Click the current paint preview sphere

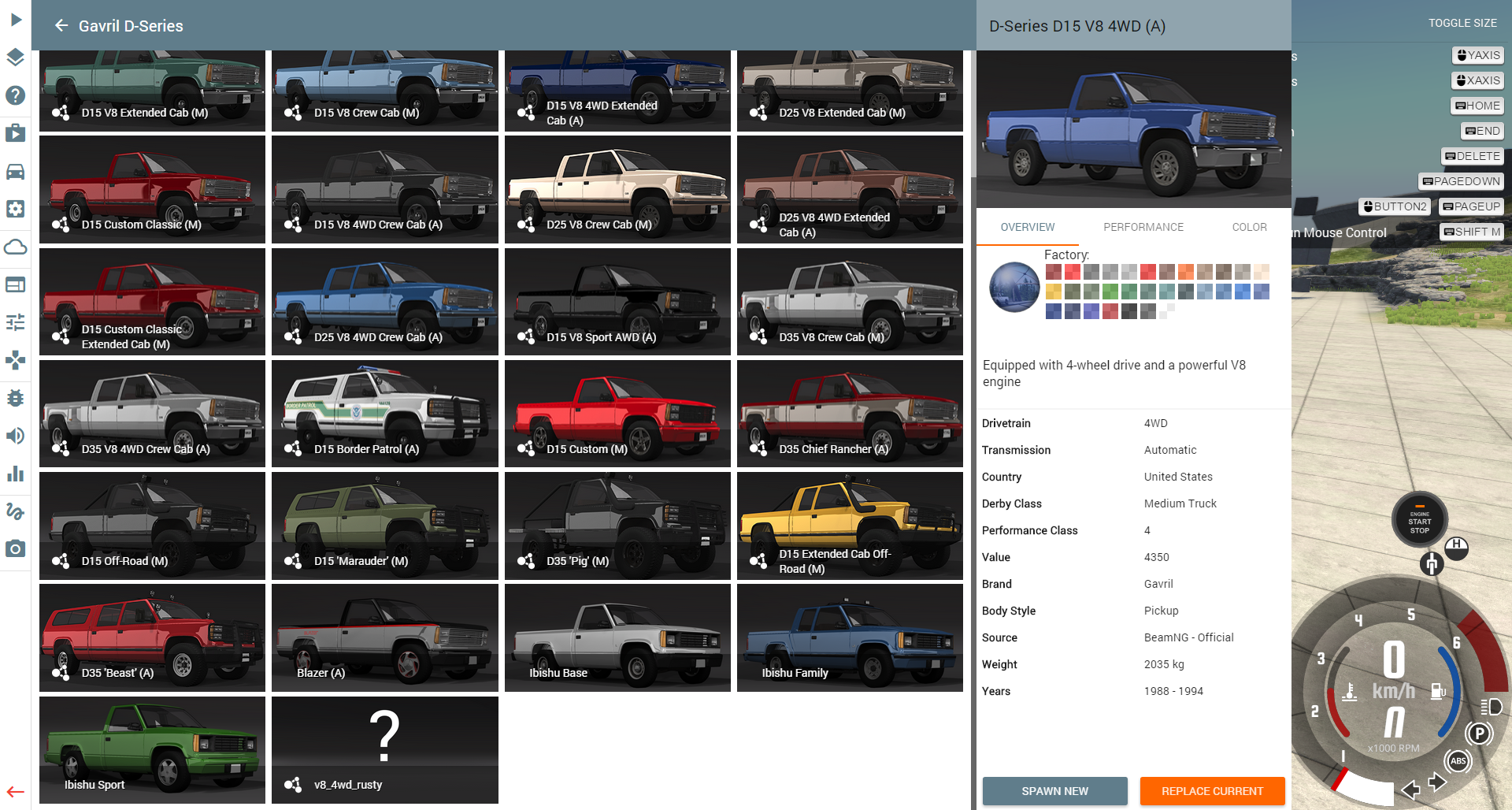pyautogui.click(x=1014, y=288)
